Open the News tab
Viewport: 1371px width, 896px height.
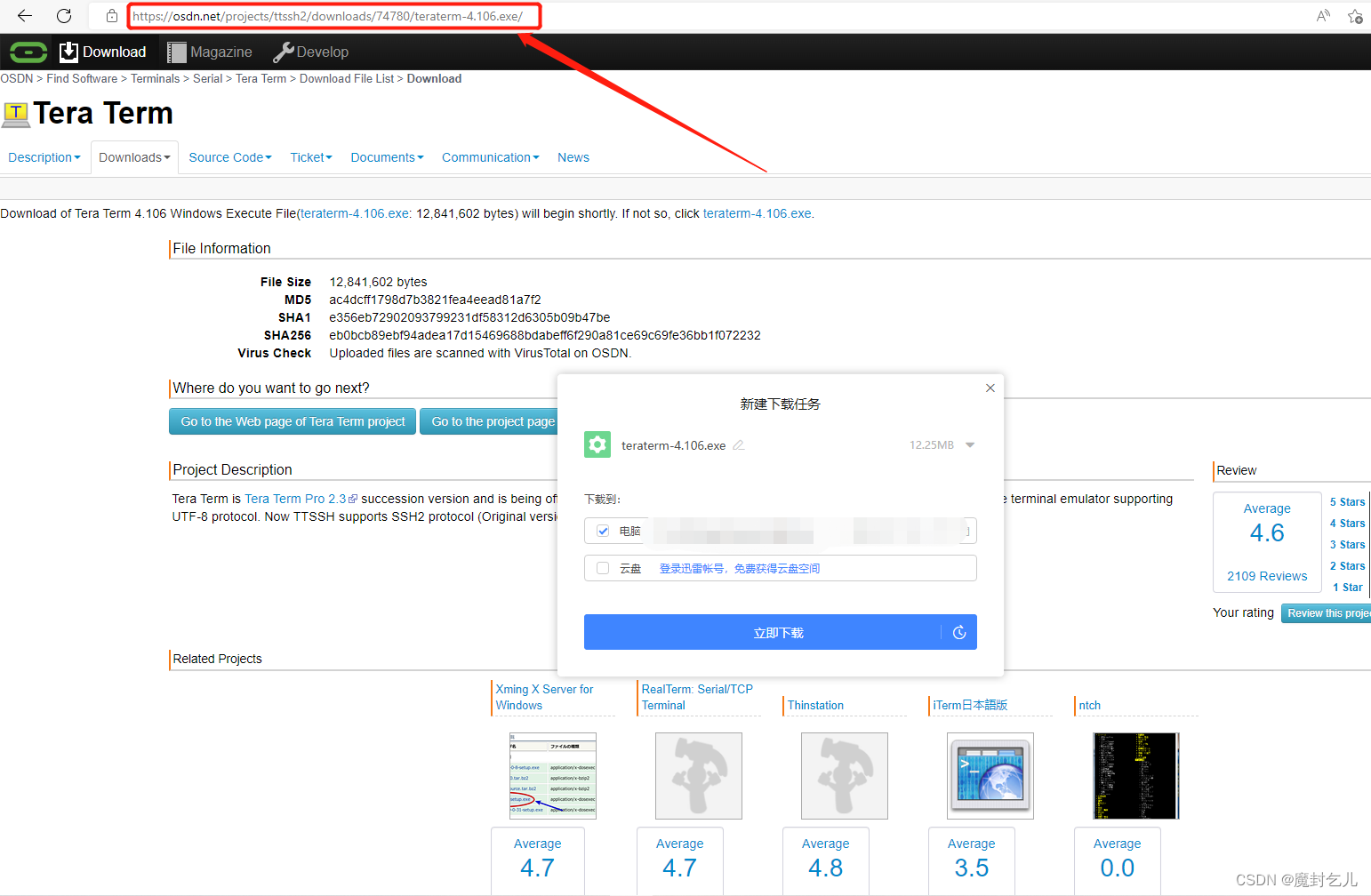[573, 157]
